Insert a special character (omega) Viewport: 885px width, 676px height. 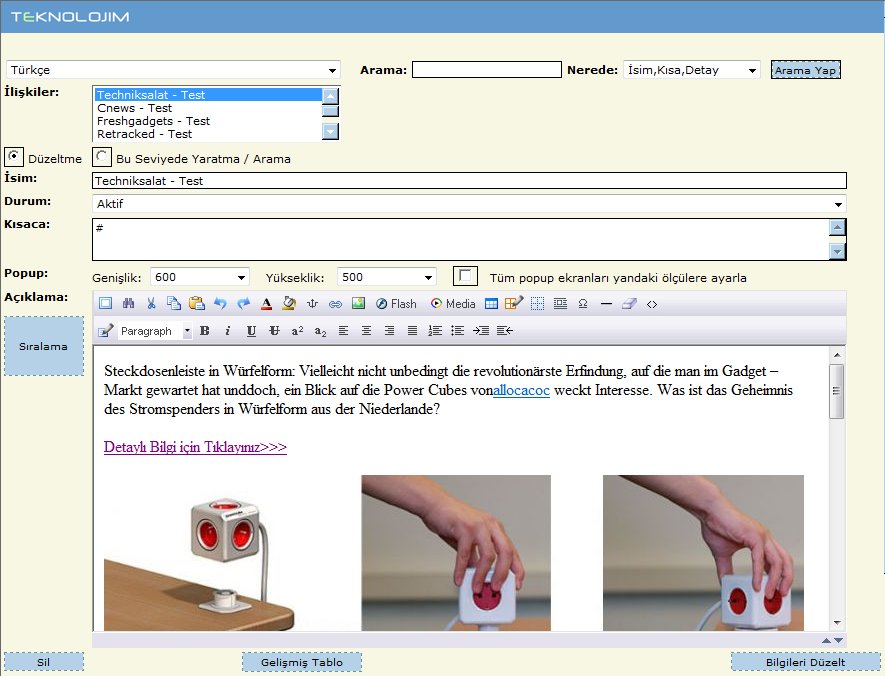(583, 304)
